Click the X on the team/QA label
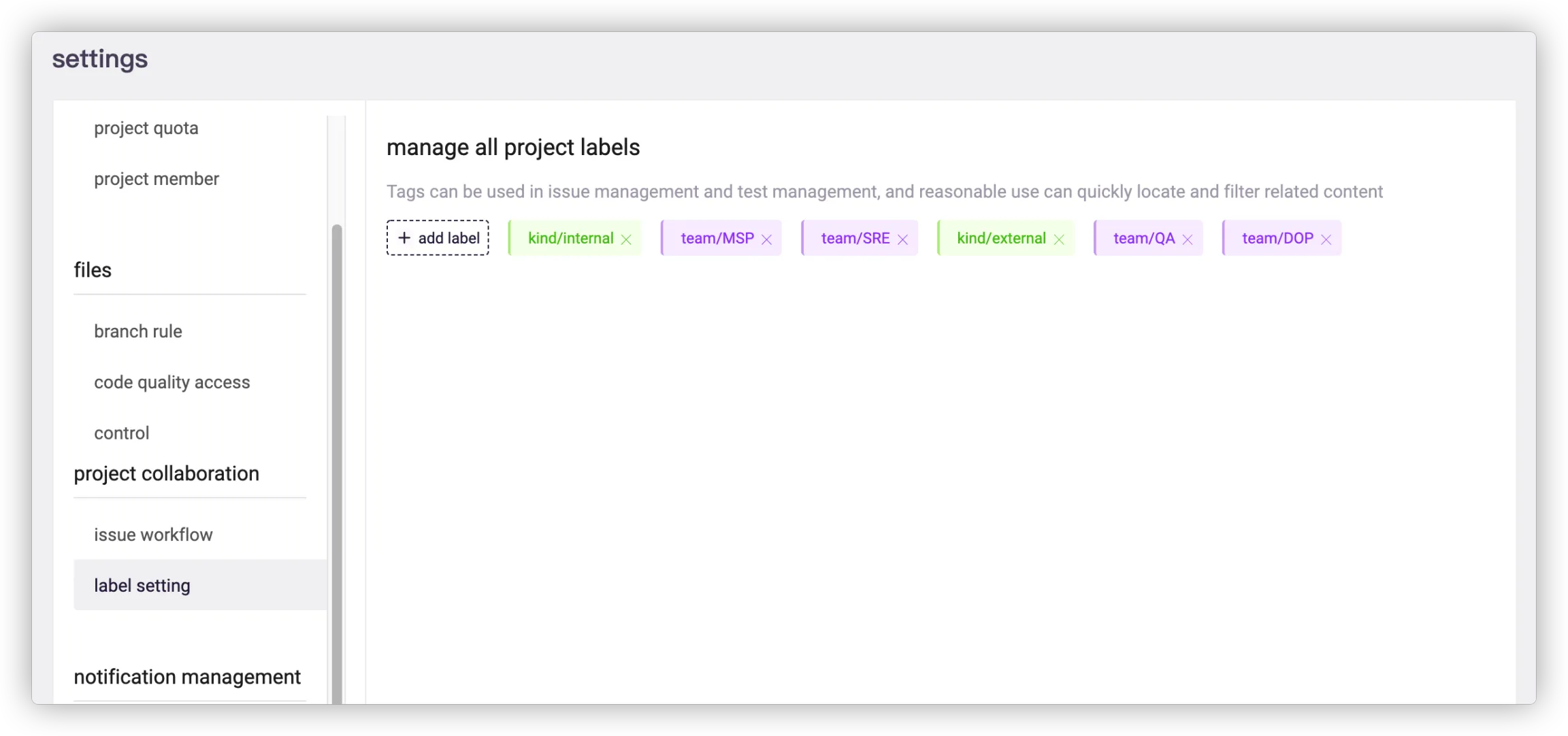The image size is (1568, 736). (1188, 239)
